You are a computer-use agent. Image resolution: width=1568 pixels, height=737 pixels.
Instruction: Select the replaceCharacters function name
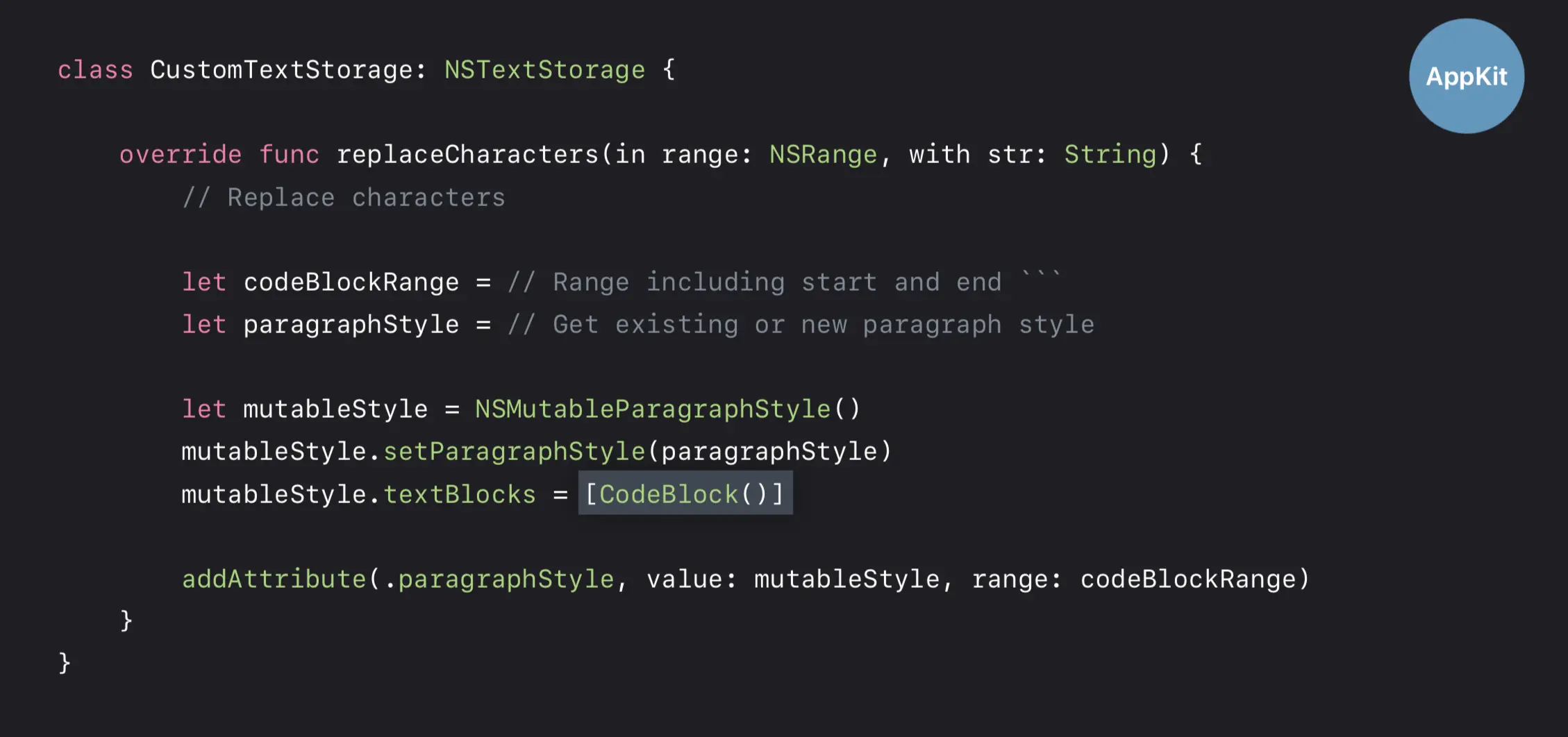(467, 154)
